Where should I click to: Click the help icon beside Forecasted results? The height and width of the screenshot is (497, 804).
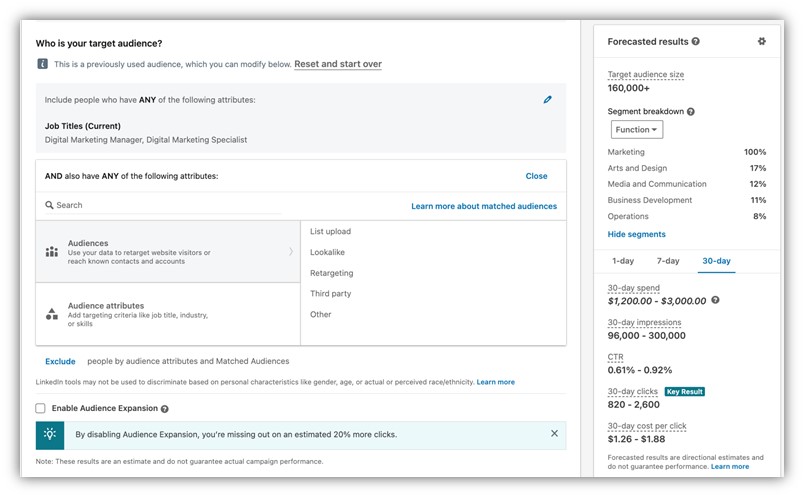point(696,42)
